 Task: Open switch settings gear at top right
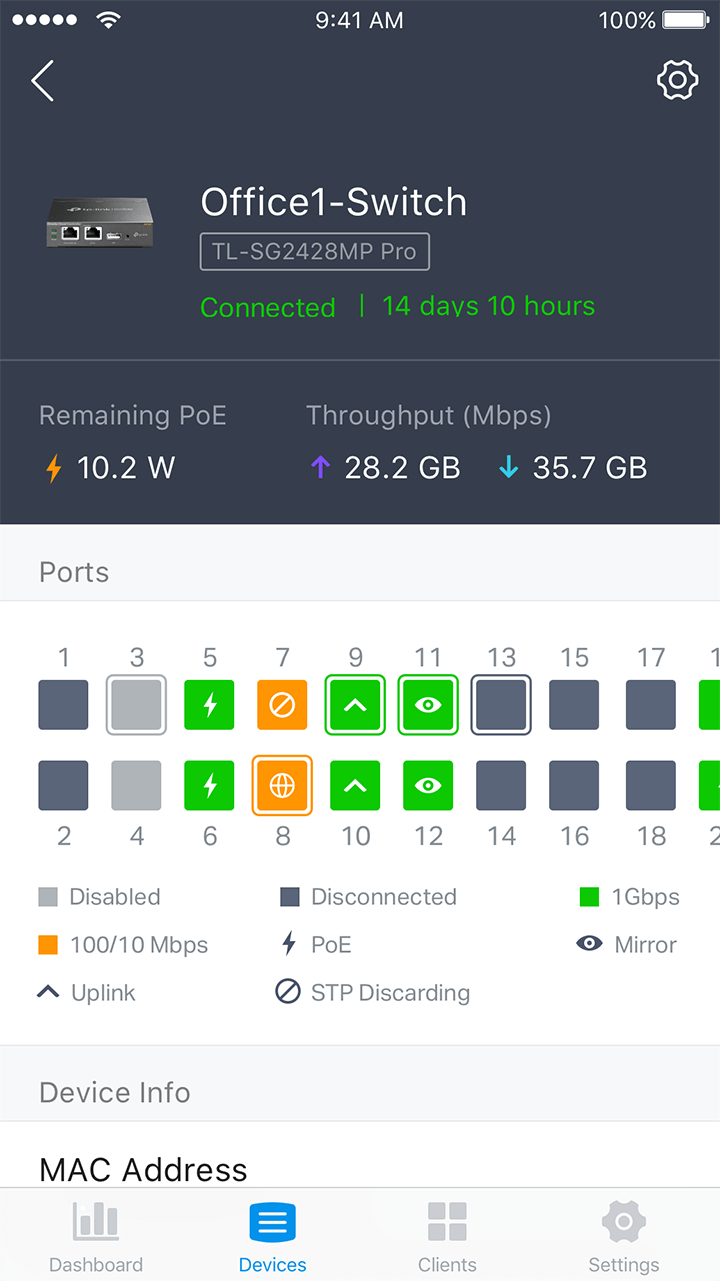click(x=677, y=80)
